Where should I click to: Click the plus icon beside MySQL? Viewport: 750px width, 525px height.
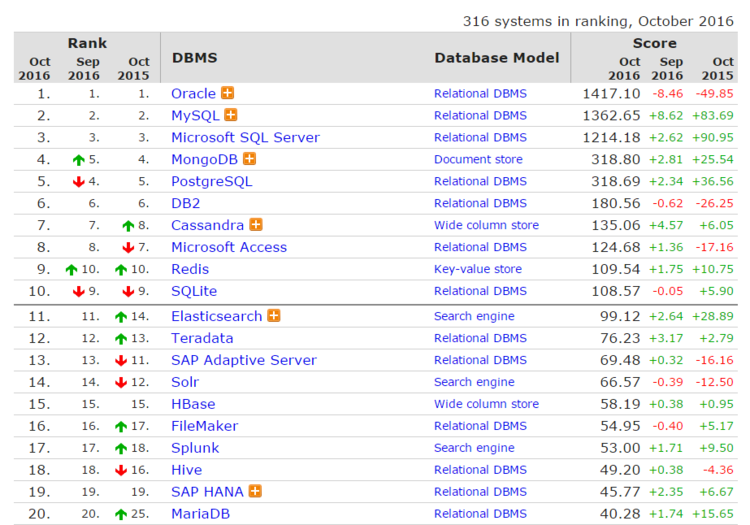231,115
